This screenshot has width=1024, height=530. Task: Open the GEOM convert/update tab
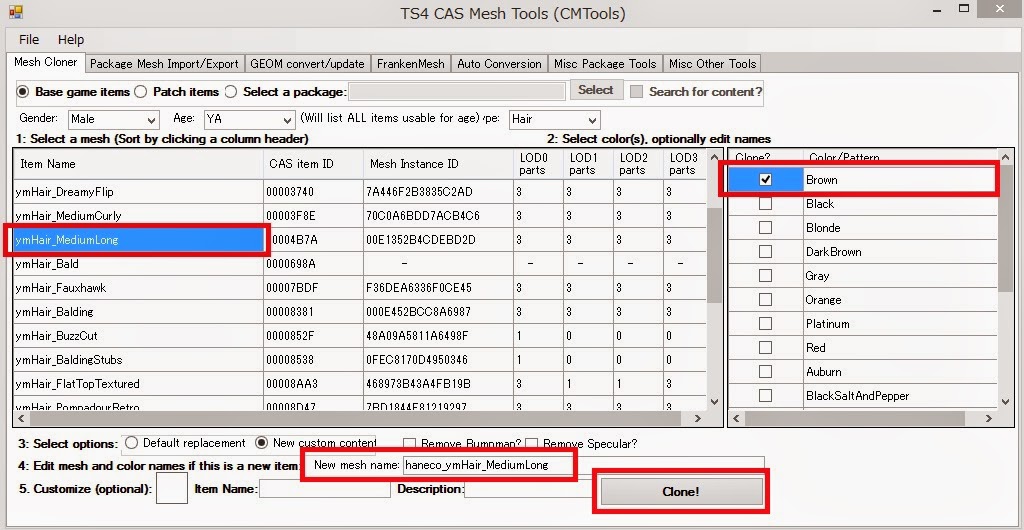pos(307,64)
